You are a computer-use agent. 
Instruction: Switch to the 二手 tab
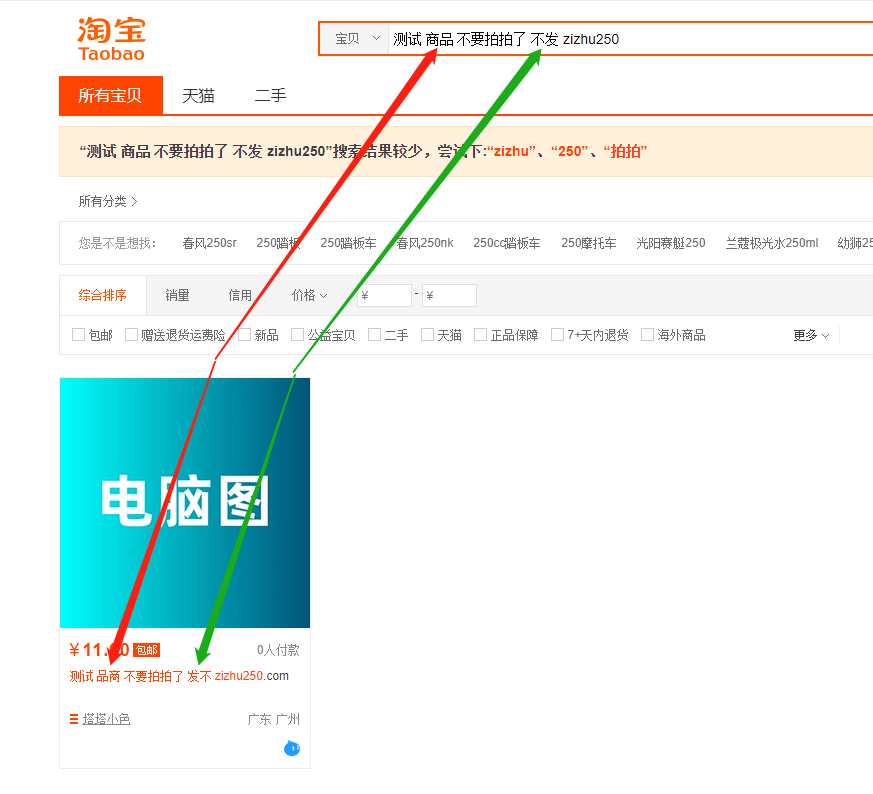point(270,96)
